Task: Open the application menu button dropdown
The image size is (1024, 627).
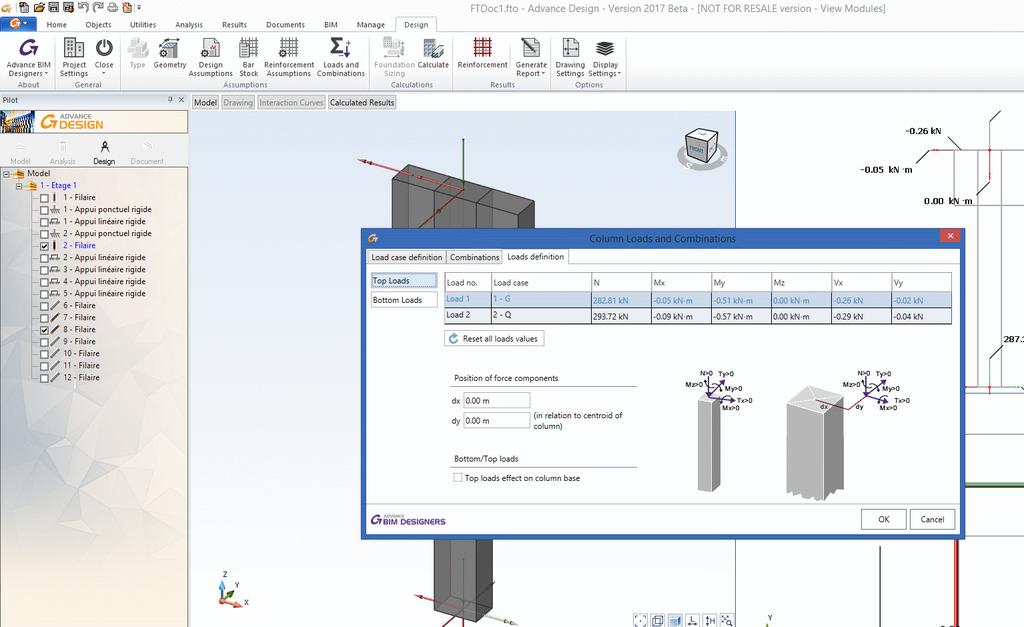Action: point(18,24)
